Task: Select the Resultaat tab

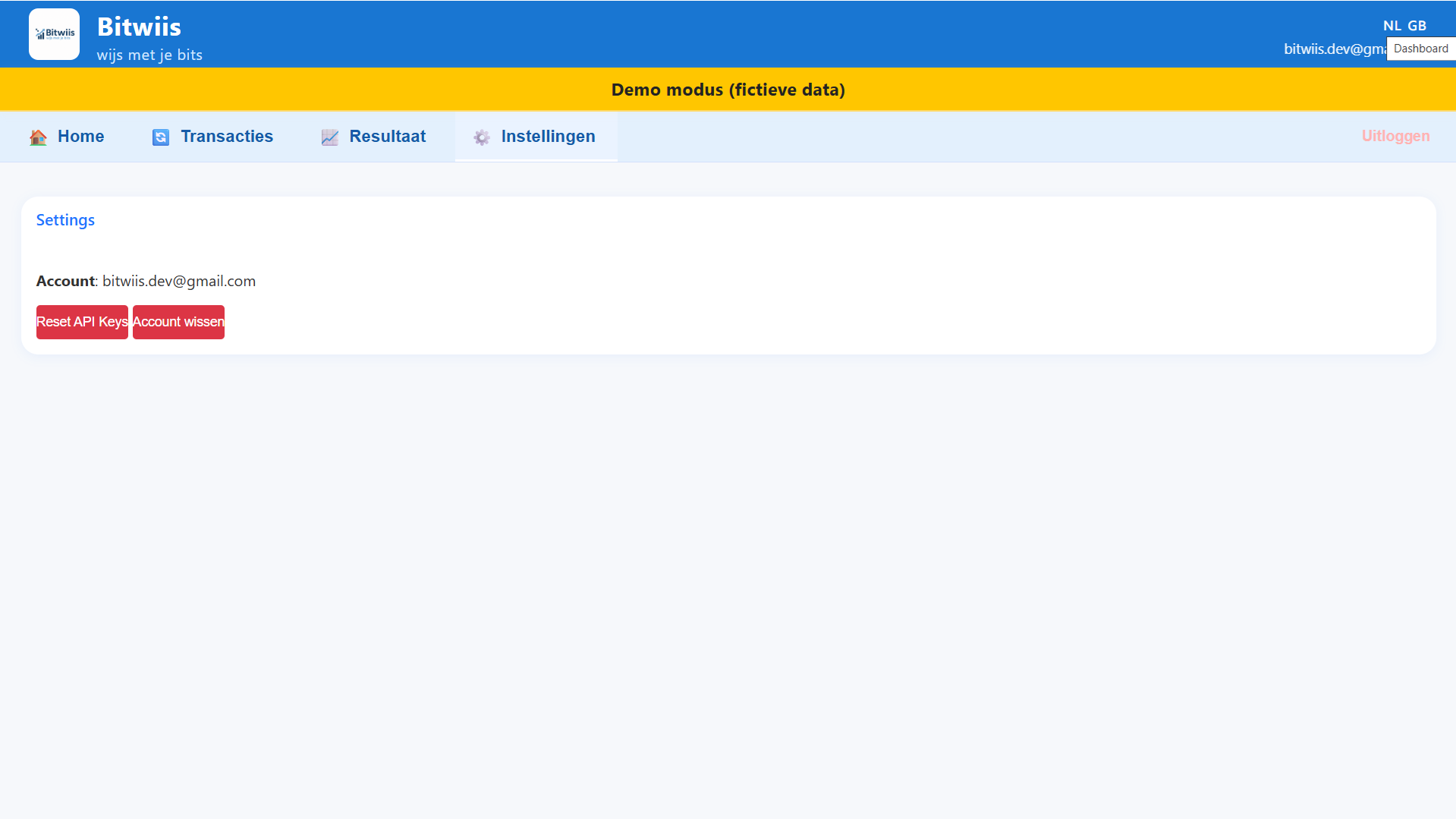Action: [x=387, y=137]
